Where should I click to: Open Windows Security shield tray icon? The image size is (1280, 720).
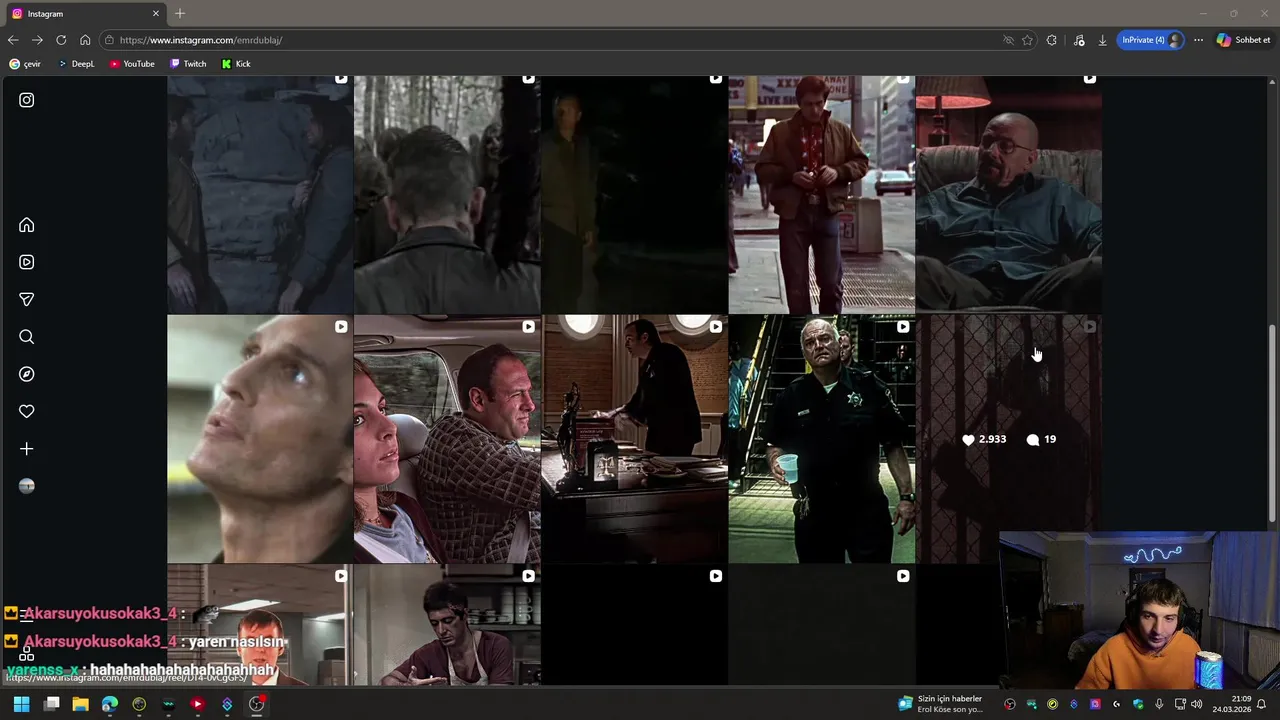1138,704
